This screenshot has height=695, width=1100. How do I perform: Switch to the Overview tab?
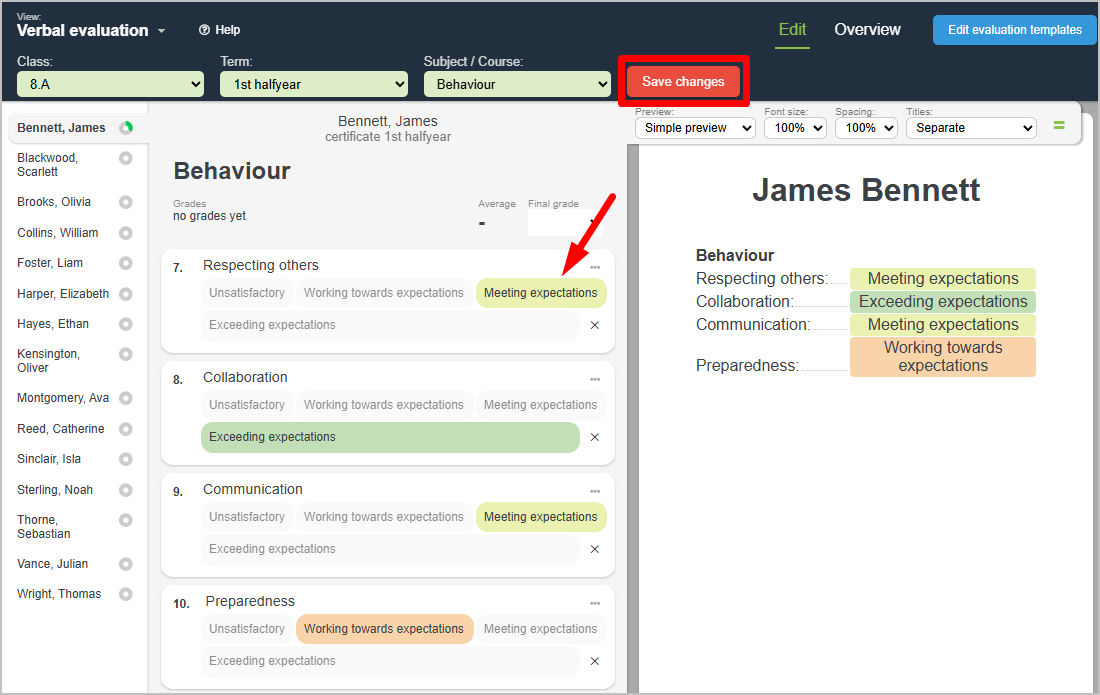(x=867, y=30)
